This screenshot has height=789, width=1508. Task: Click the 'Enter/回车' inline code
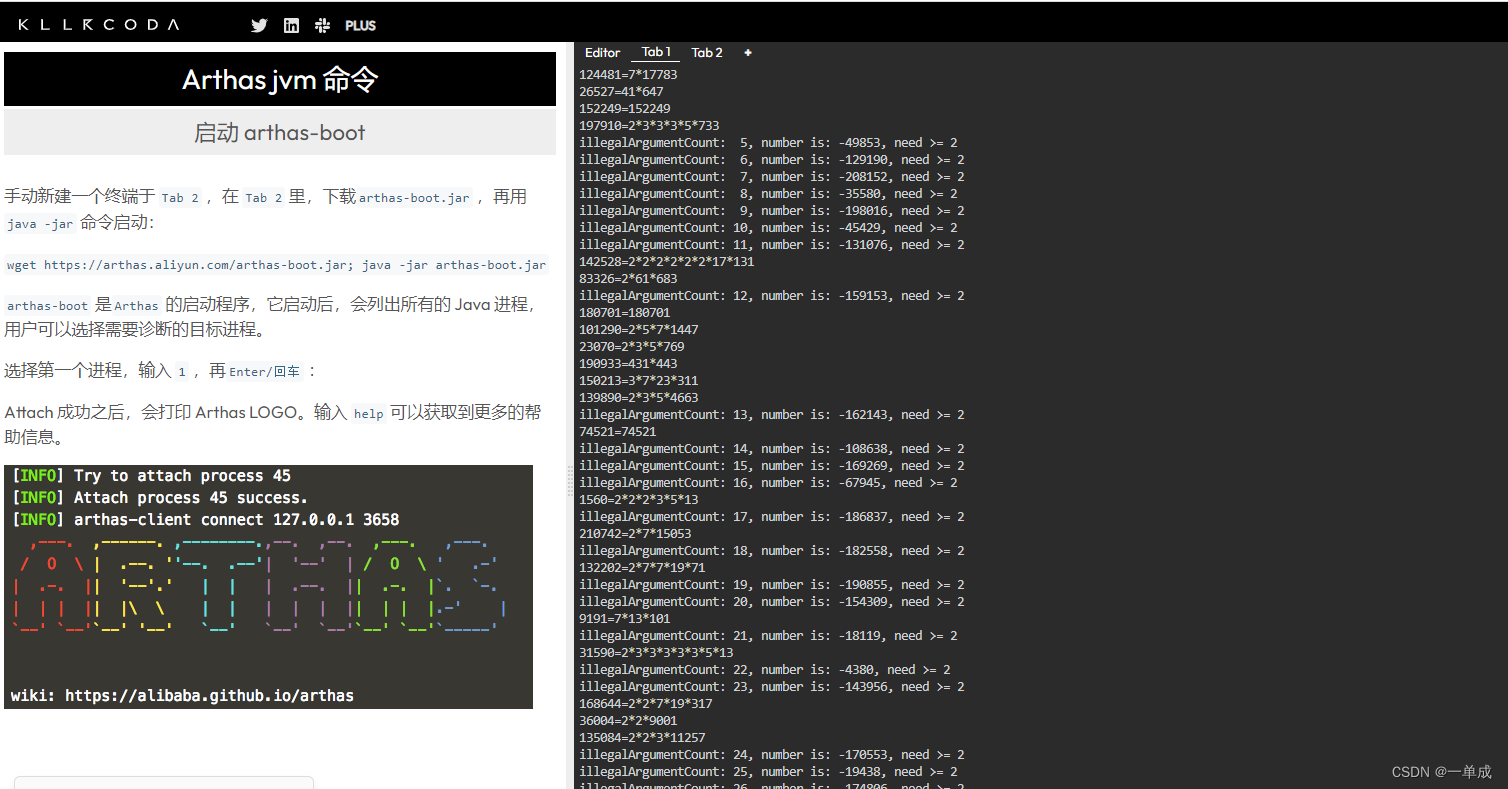click(x=264, y=372)
